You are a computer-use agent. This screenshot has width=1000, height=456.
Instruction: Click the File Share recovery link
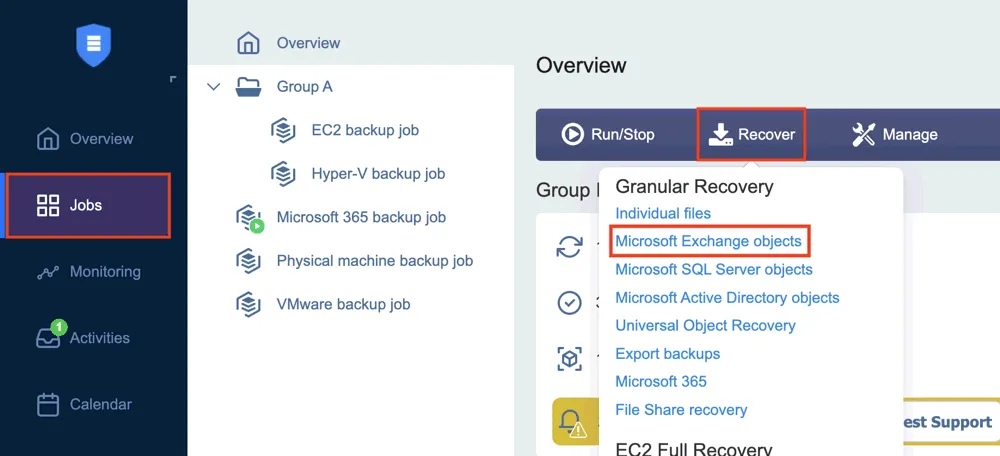681,409
